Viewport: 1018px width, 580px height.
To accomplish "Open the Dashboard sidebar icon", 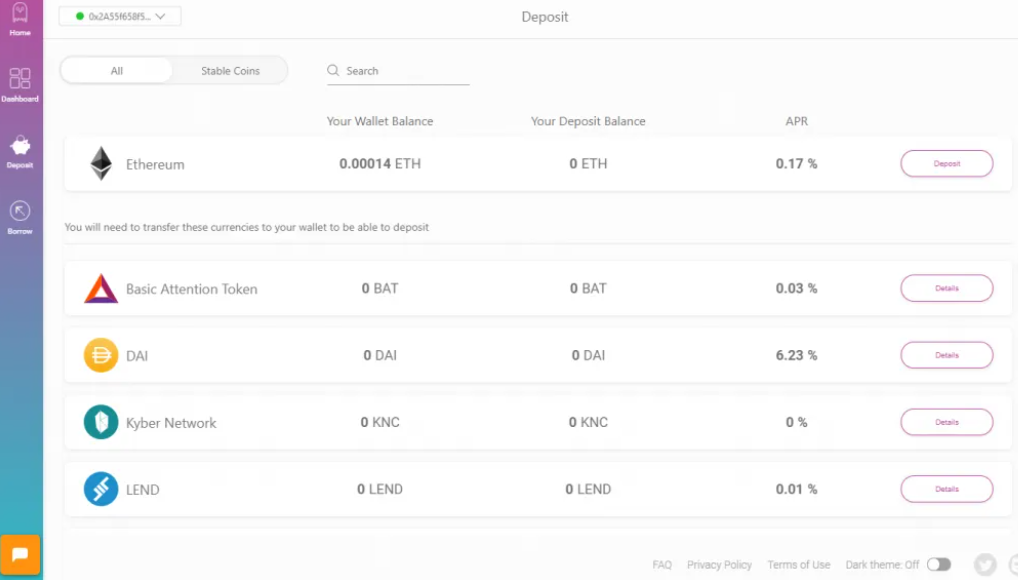I will click(20, 80).
